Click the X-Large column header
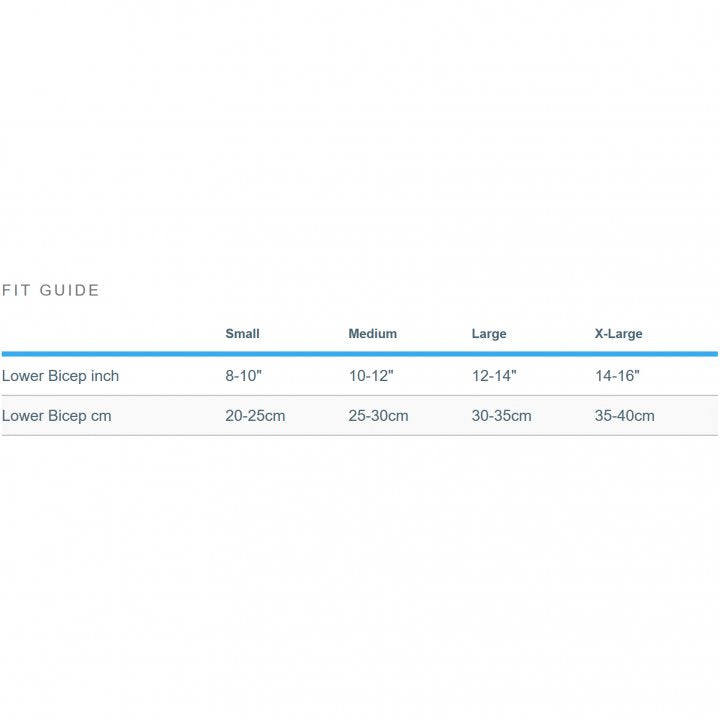Image resolution: width=720 pixels, height=720 pixels. [618, 334]
